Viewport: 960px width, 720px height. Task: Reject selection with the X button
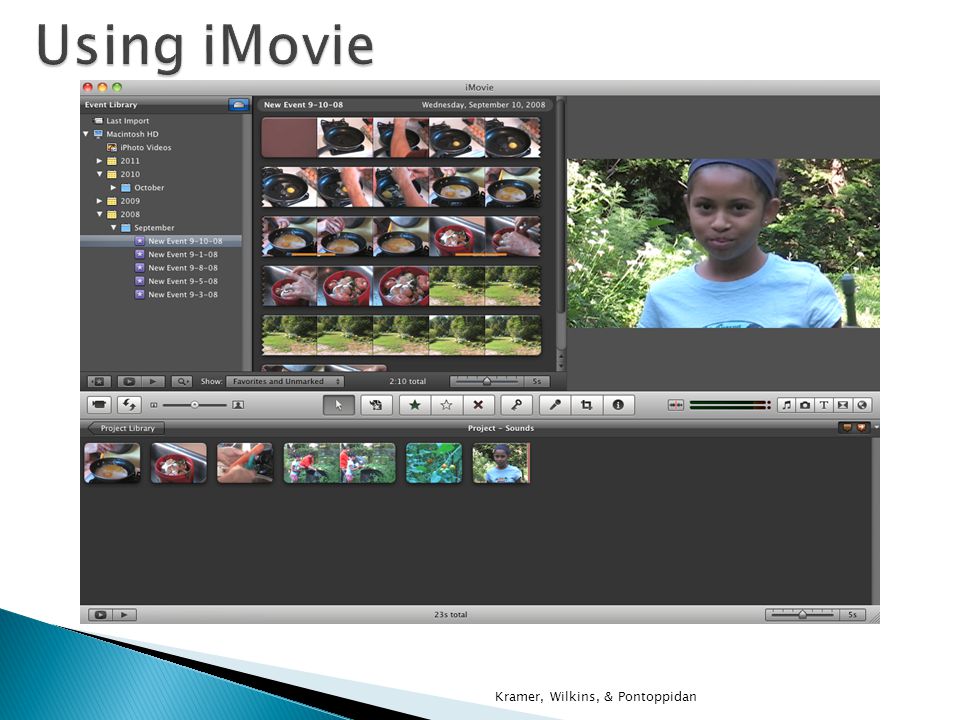click(478, 405)
